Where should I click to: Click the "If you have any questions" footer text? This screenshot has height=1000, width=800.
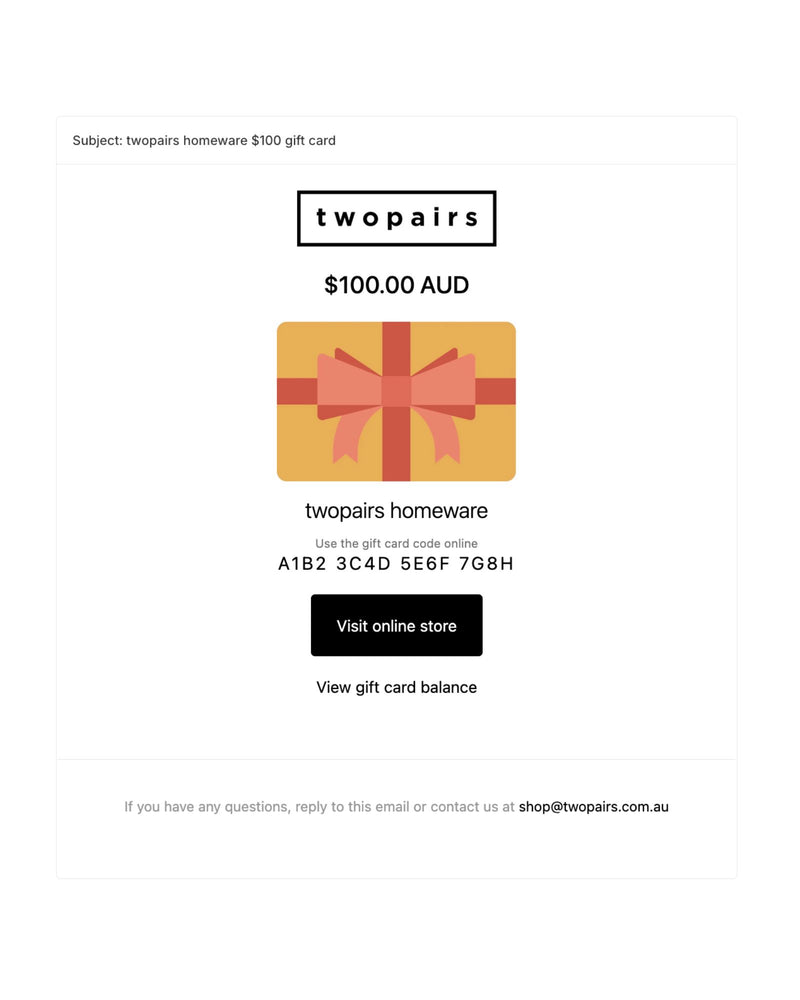(319, 806)
